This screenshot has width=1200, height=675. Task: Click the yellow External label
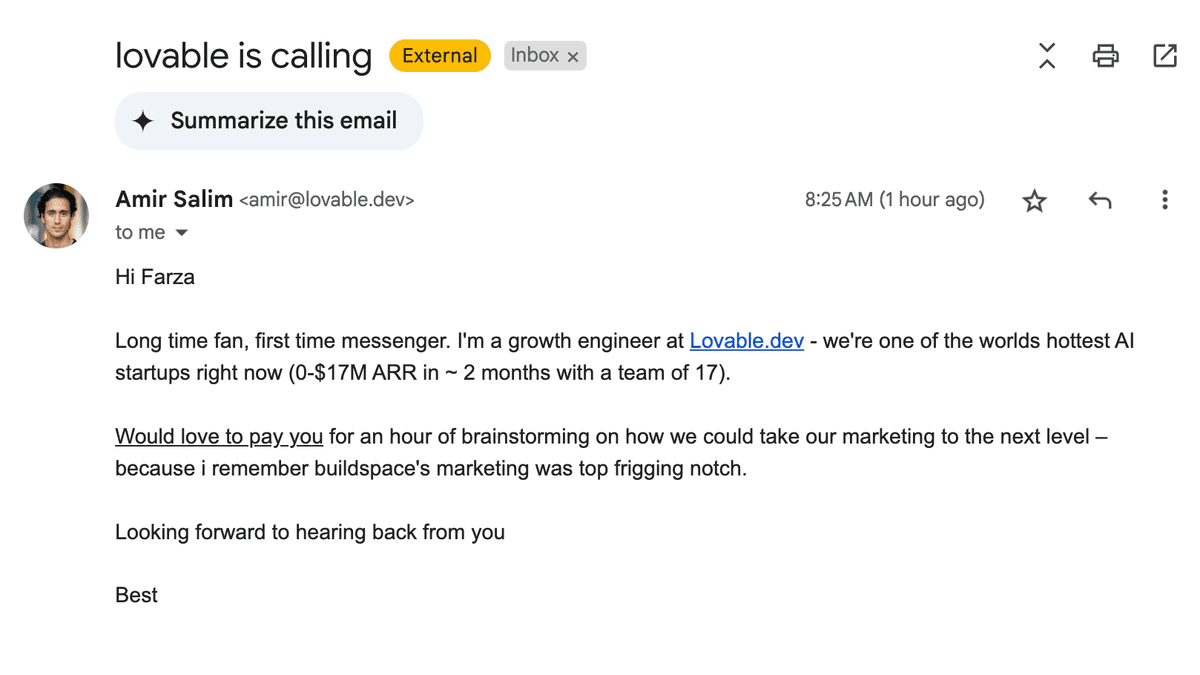440,56
